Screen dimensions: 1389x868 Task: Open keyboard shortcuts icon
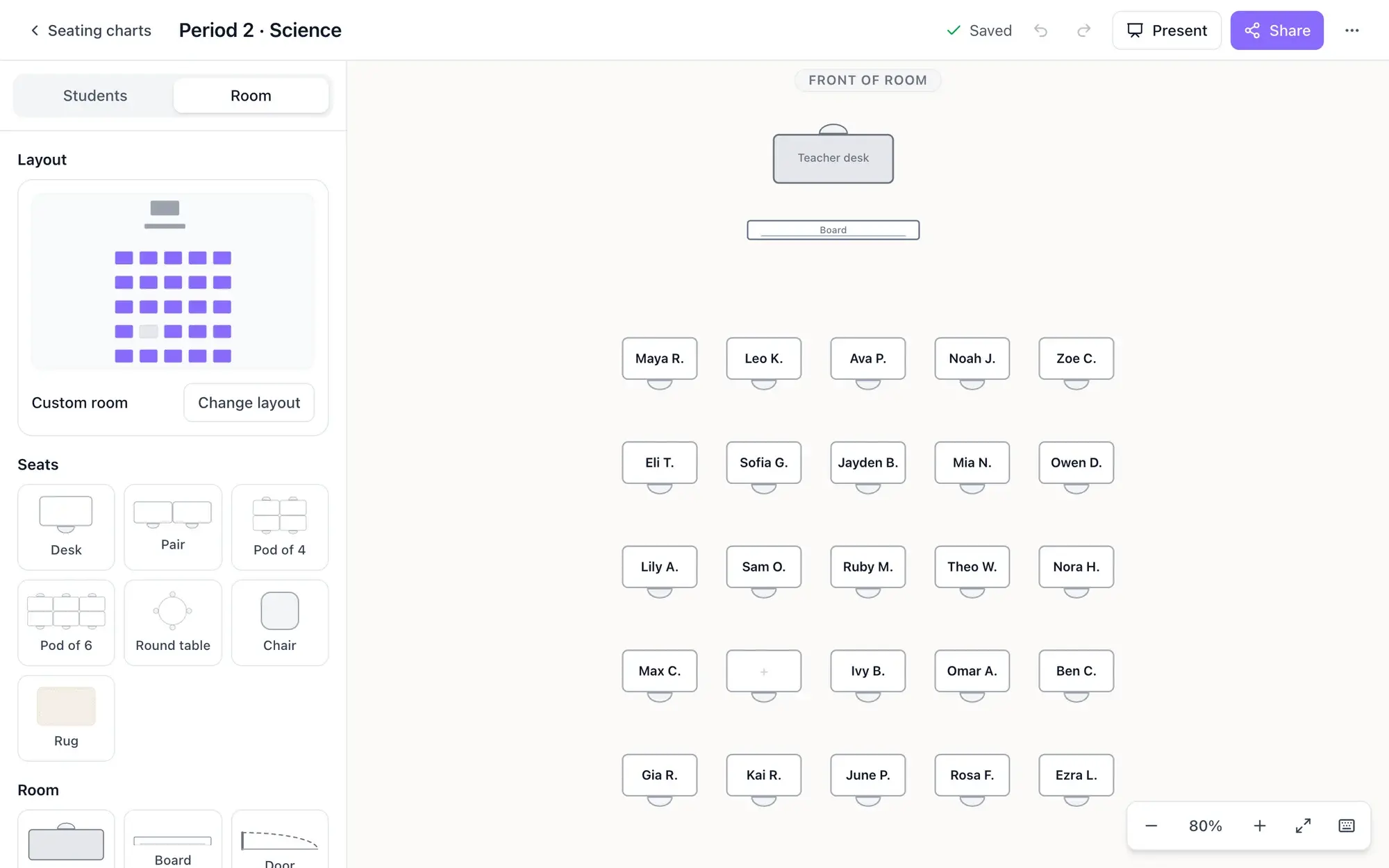[x=1346, y=826]
